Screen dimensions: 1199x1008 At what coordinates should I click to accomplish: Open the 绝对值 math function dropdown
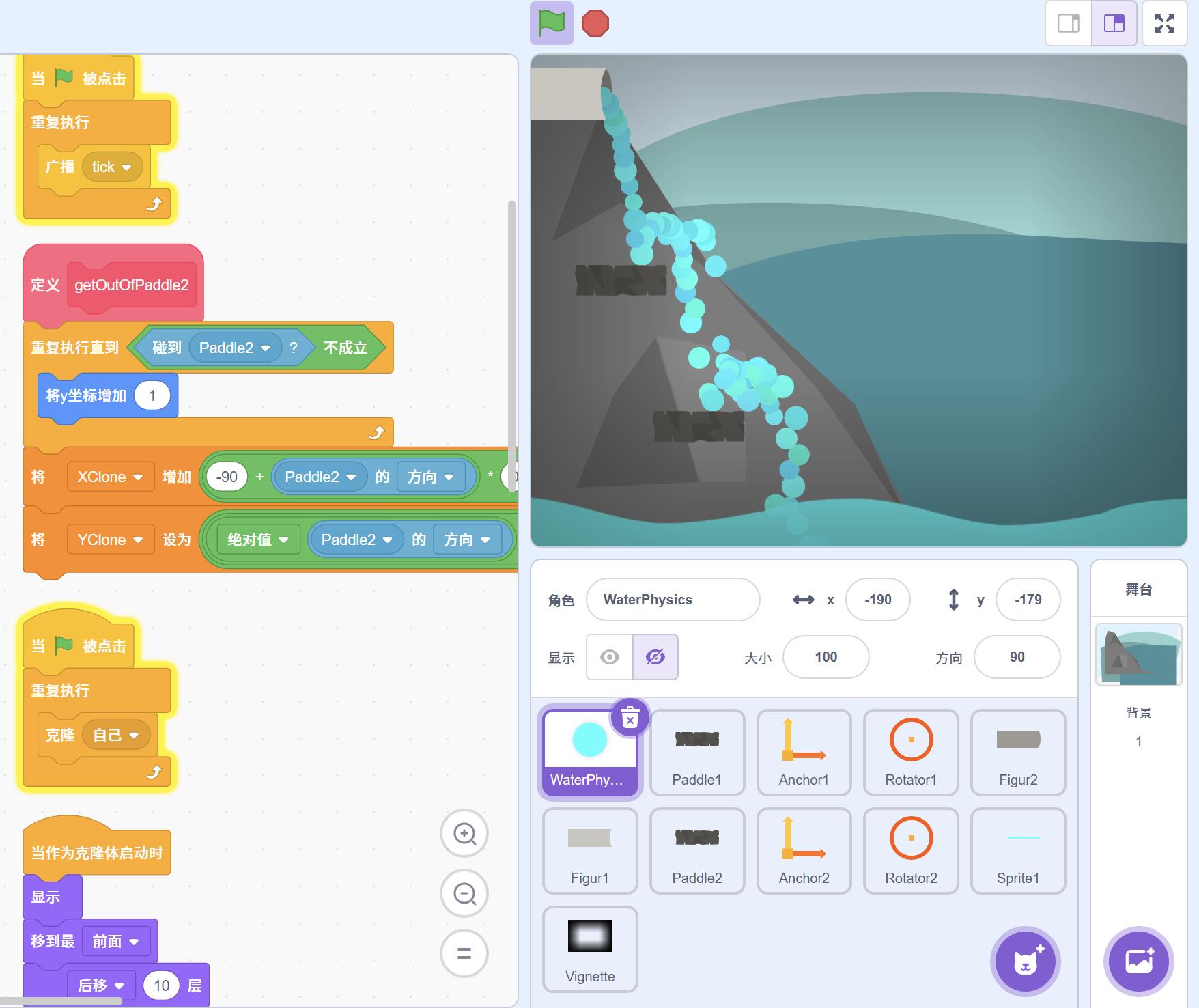coord(283,540)
